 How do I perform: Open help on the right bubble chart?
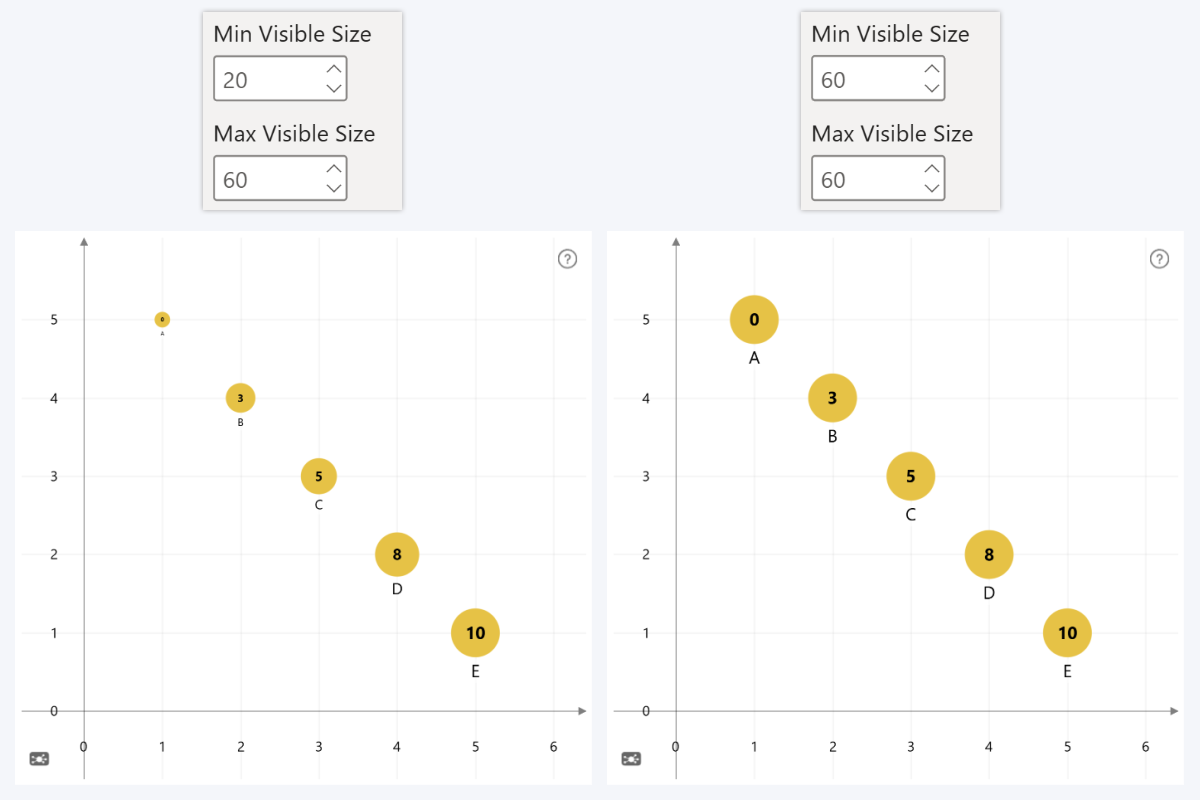tap(1159, 258)
